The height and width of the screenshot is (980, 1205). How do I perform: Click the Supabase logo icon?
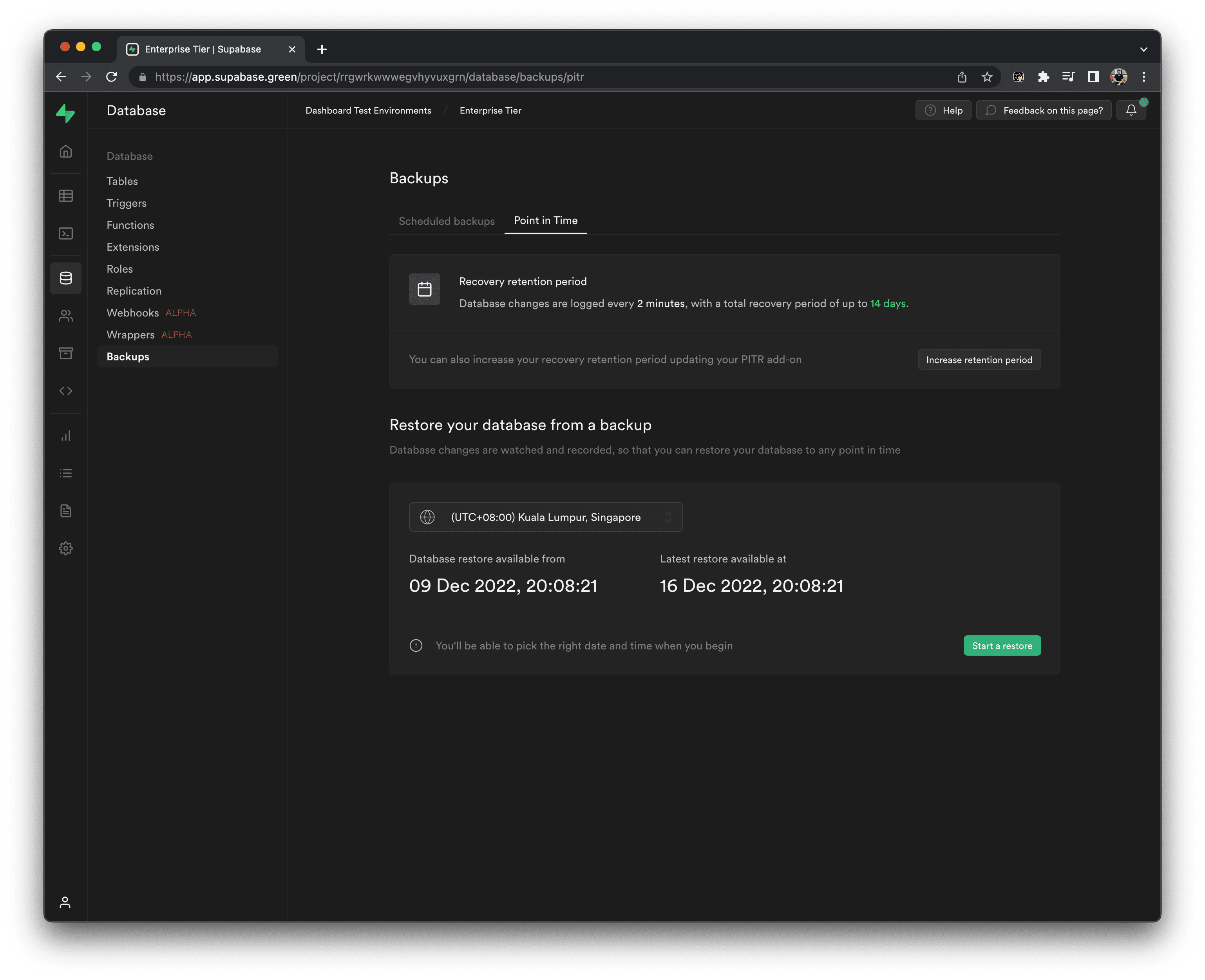tap(65, 113)
